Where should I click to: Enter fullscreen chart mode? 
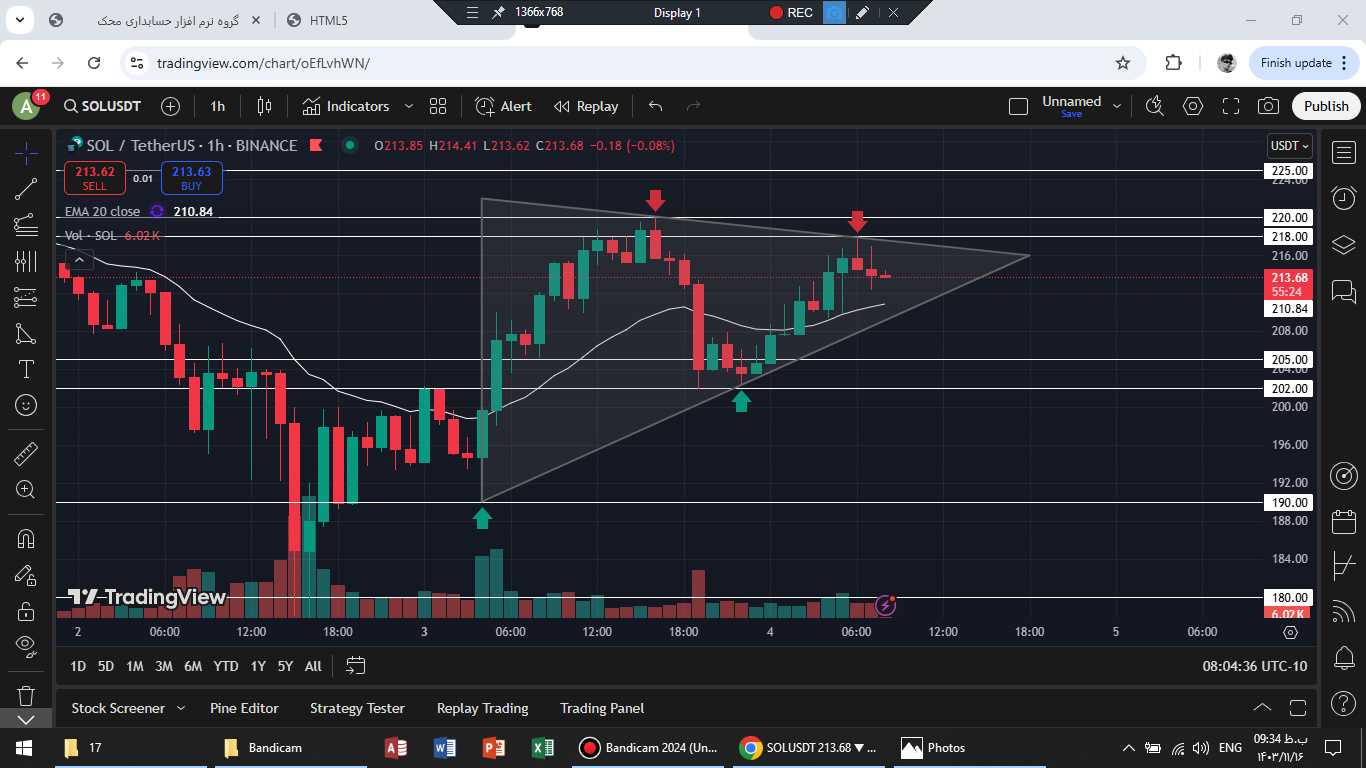coord(1231,106)
